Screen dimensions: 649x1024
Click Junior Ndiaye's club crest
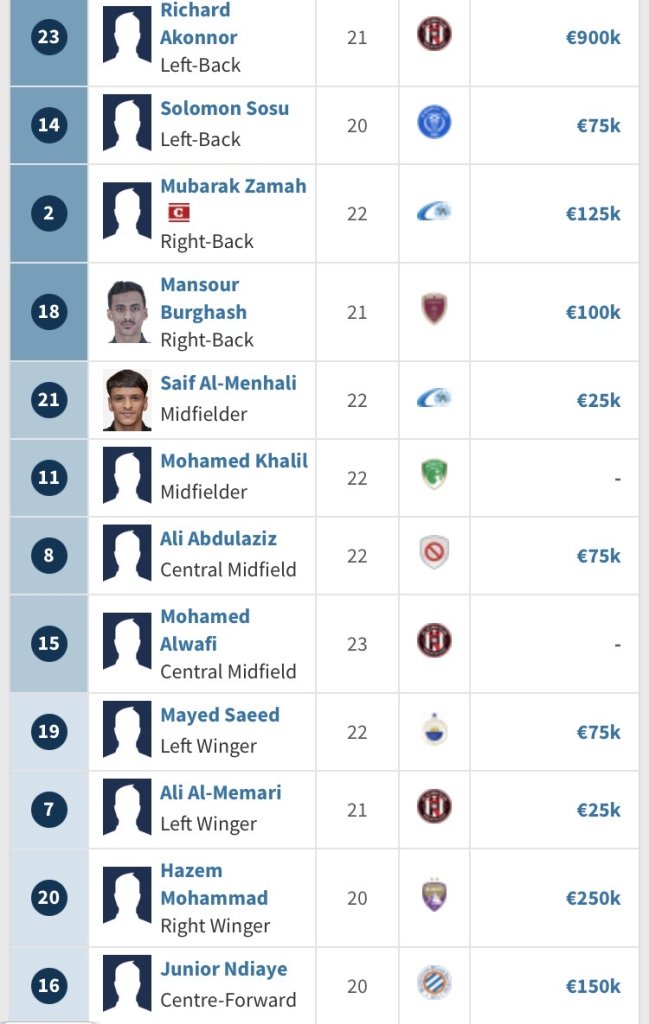point(434,984)
